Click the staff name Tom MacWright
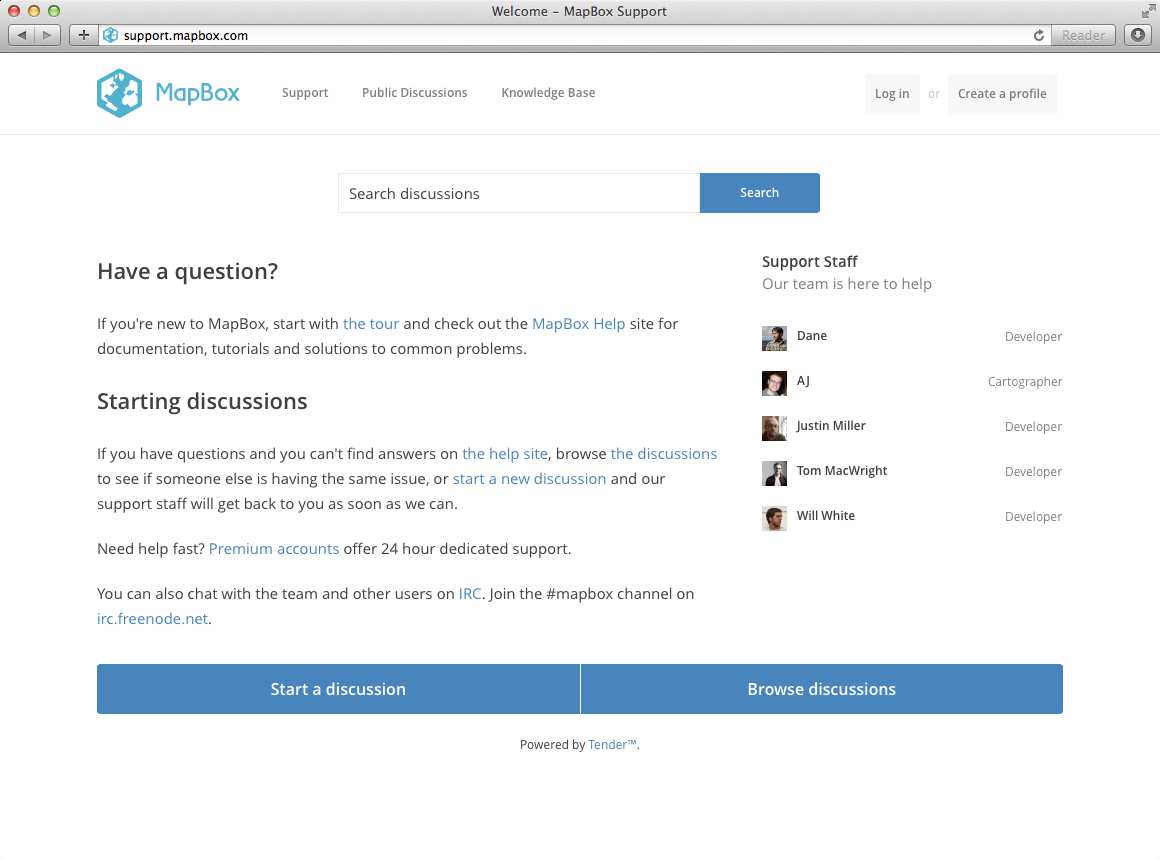1160x860 pixels. click(842, 471)
